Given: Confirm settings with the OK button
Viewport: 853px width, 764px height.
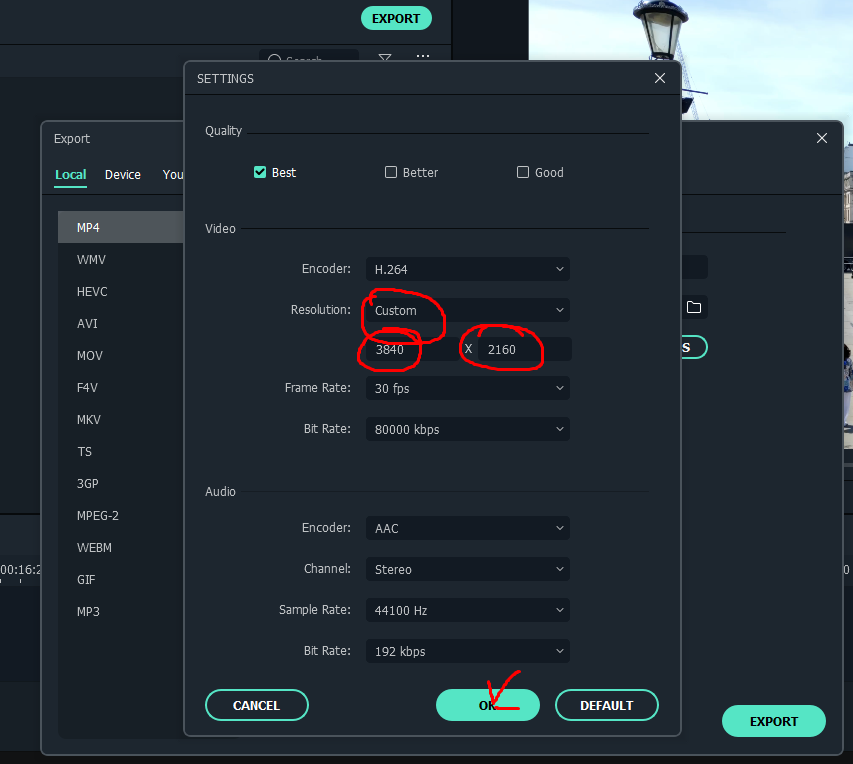Looking at the screenshot, I should point(488,705).
